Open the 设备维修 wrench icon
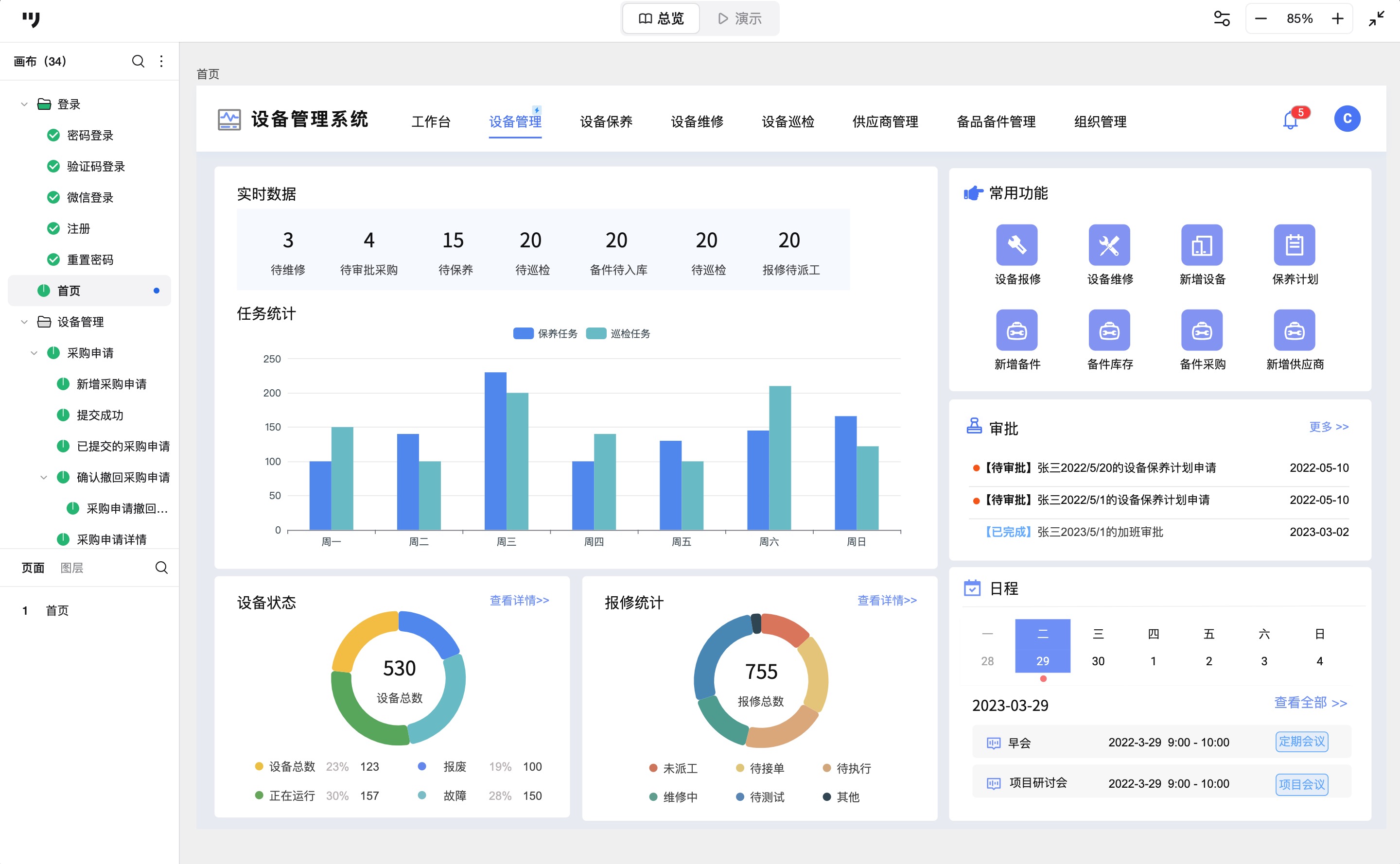The height and width of the screenshot is (864, 1400). coord(1109,245)
